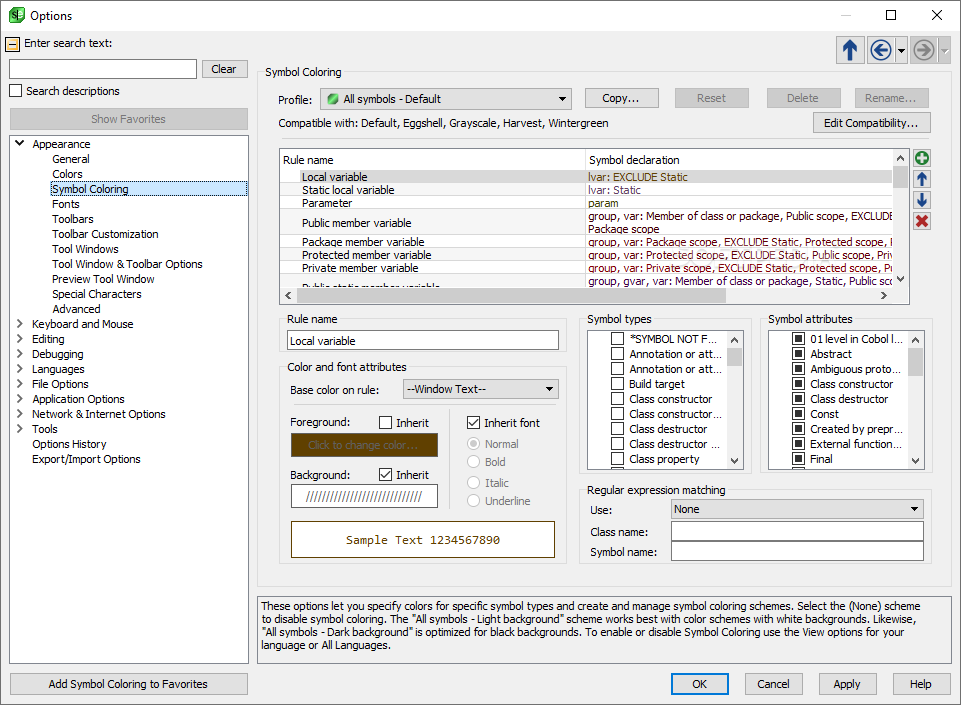Toggle the Inherit font checkbox
Image resolution: width=961 pixels, height=705 pixels.
click(x=473, y=422)
